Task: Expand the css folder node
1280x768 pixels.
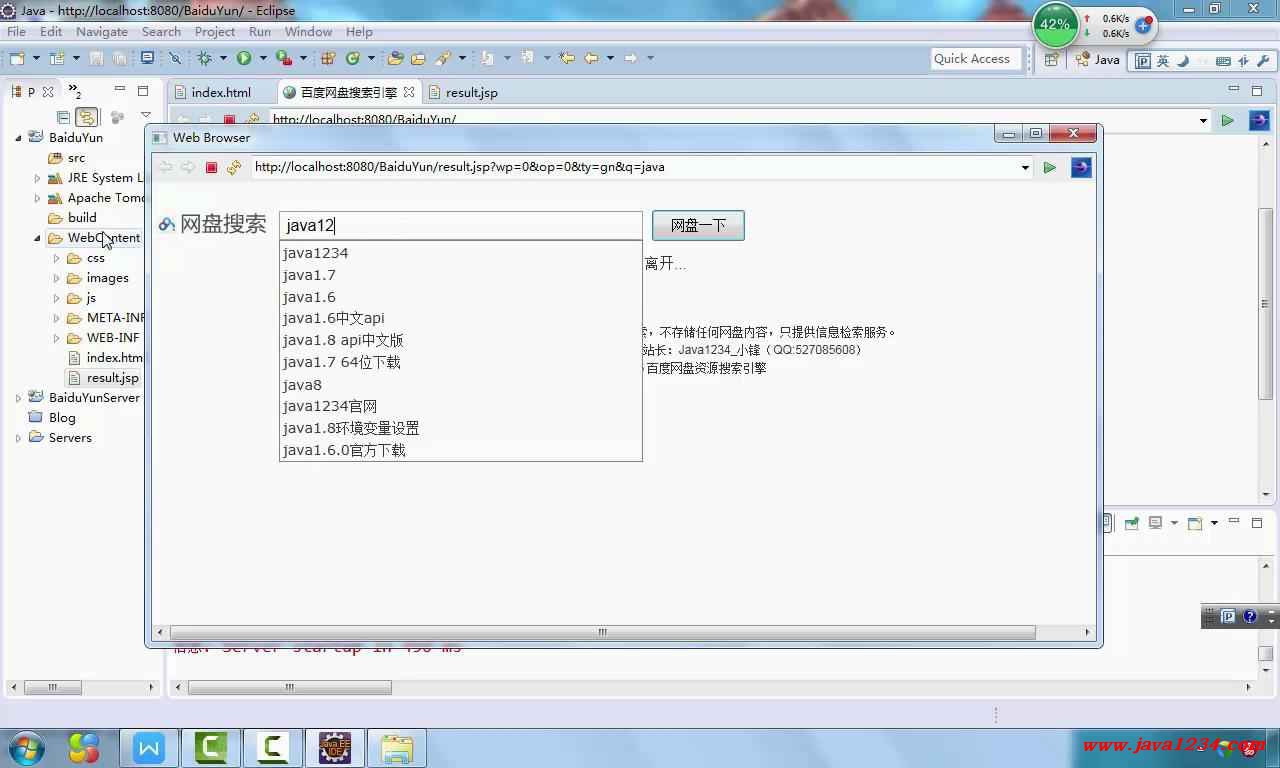Action: (57, 258)
